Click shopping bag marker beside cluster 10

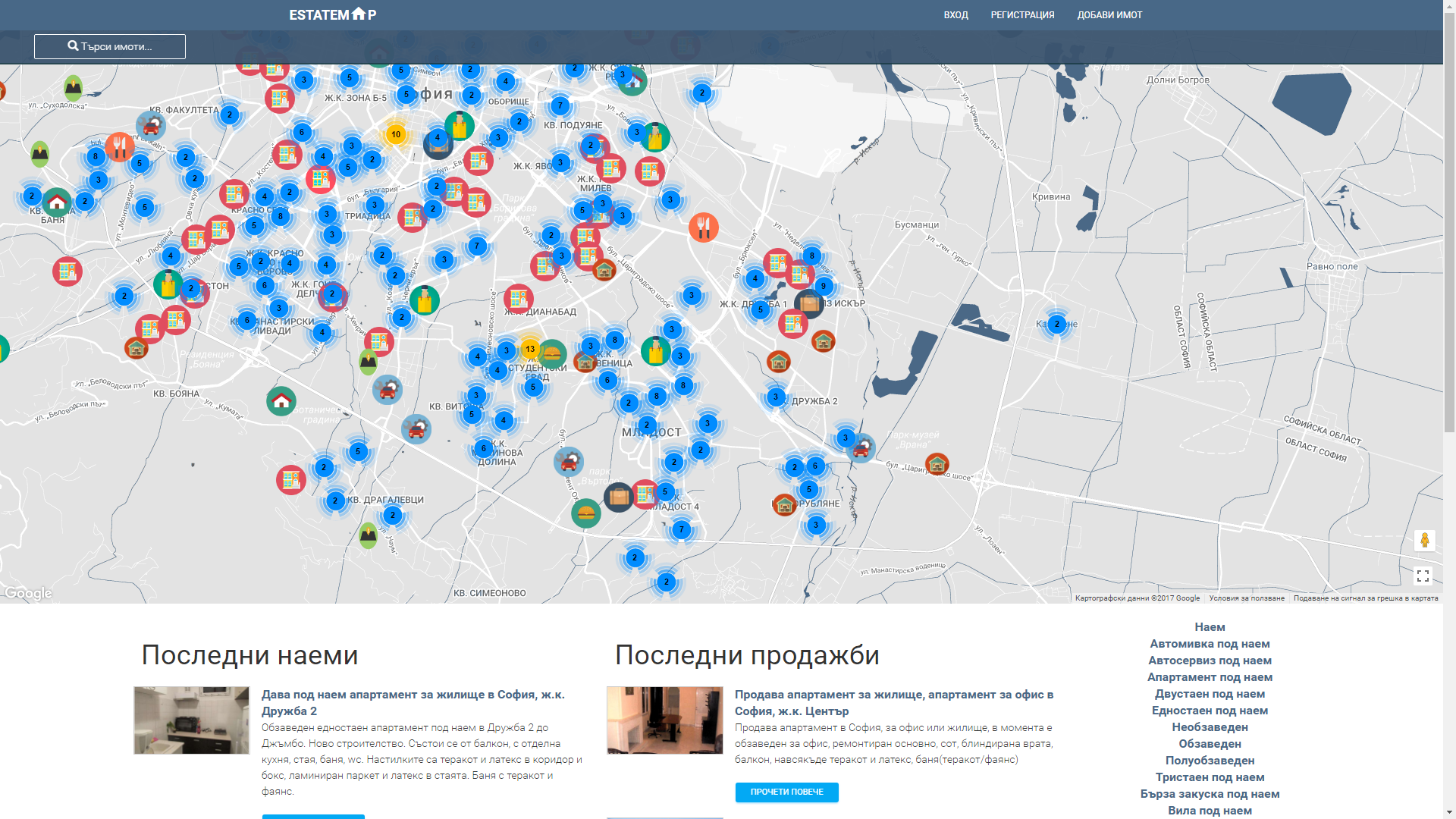tap(460, 126)
